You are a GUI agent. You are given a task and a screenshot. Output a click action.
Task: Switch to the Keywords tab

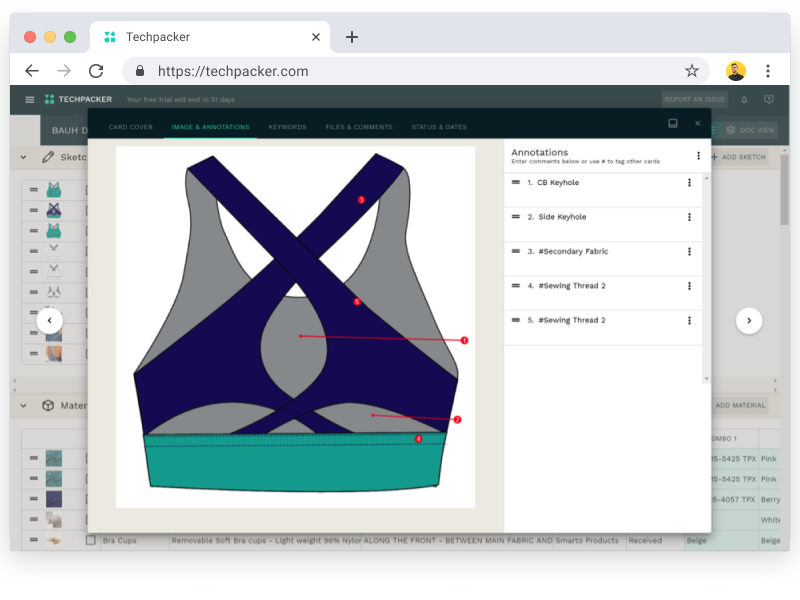[287, 127]
